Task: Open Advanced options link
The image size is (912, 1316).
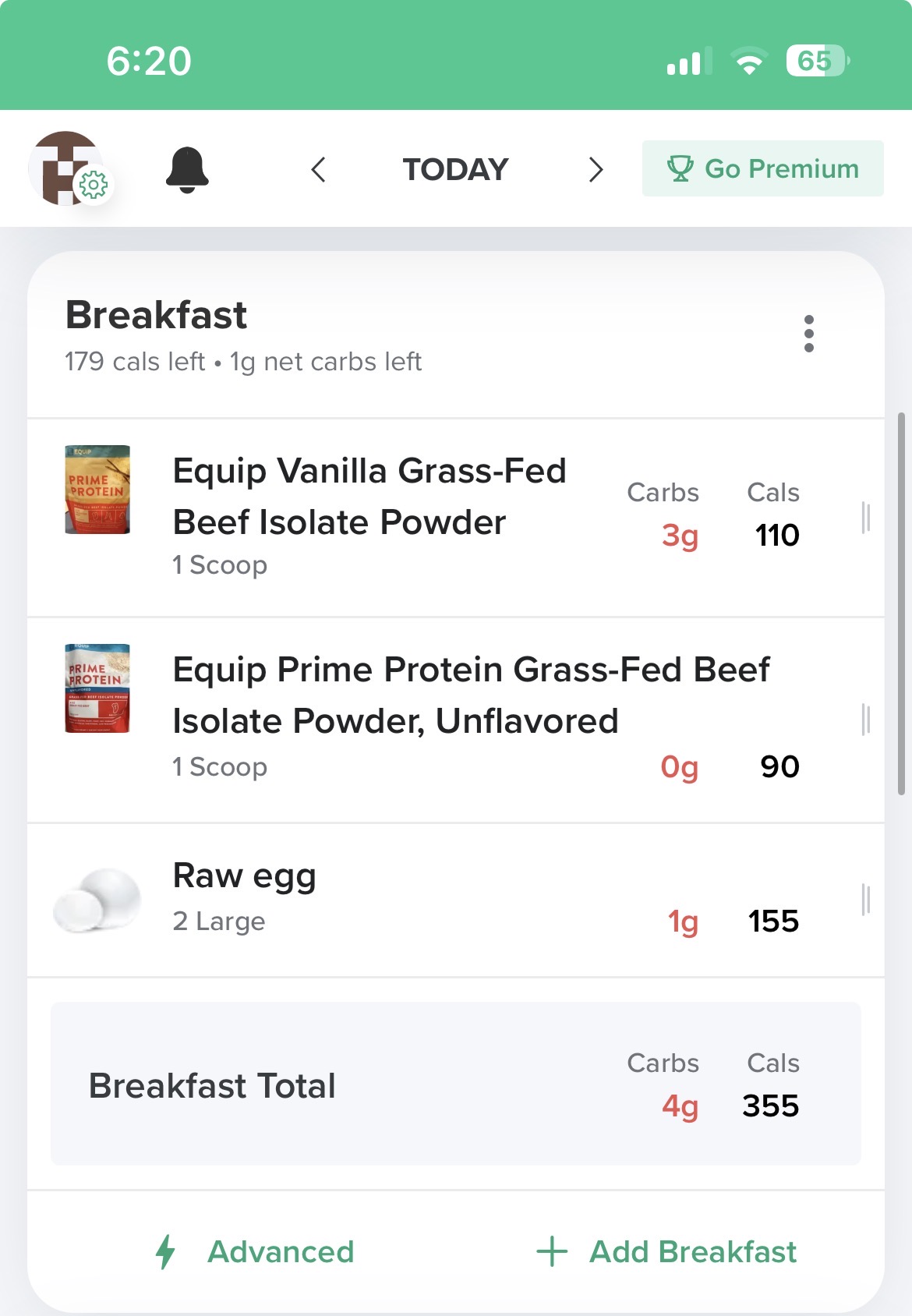Action: click(281, 1252)
